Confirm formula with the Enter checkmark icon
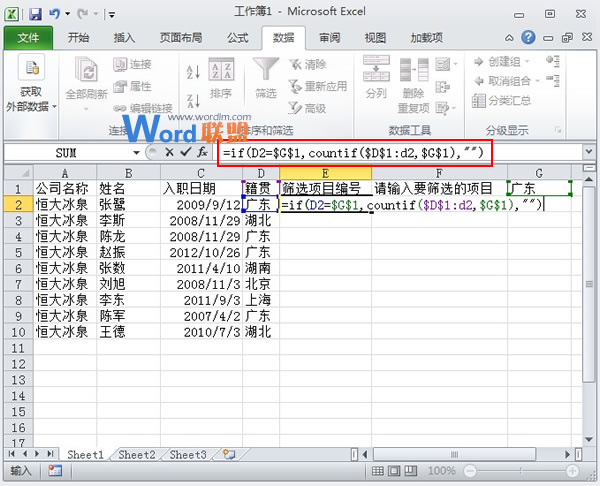This screenshot has height=486, width=600. pos(184,153)
